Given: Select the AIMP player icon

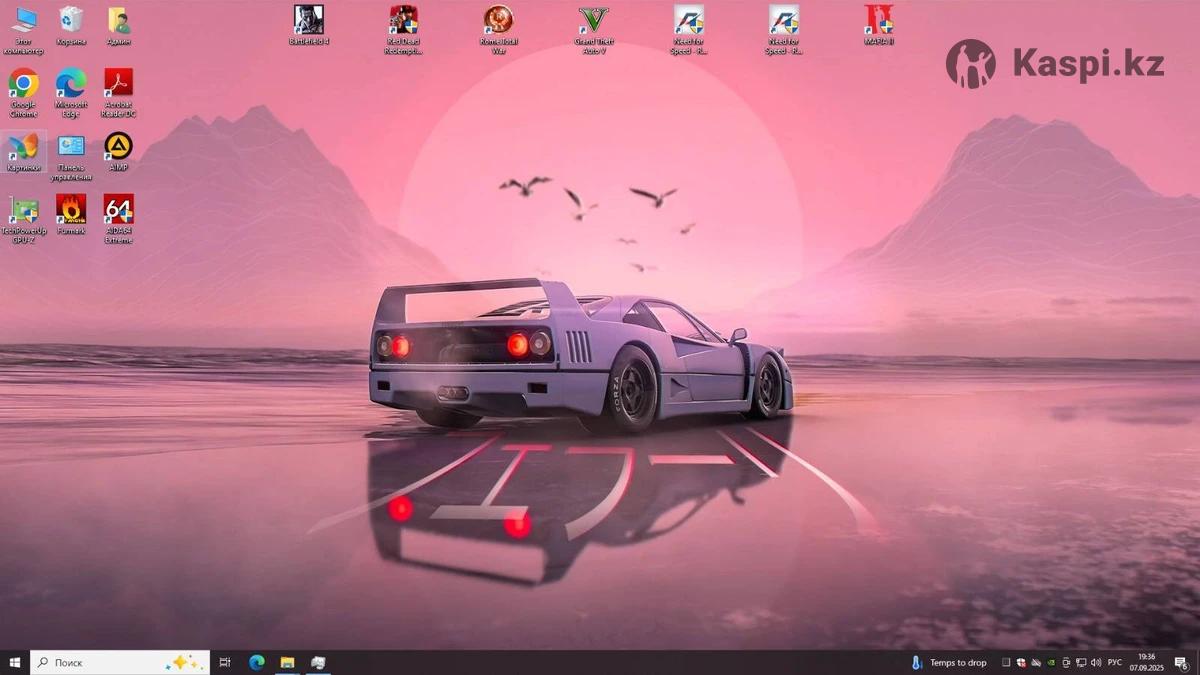Looking at the screenshot, I should coord(118,147).
